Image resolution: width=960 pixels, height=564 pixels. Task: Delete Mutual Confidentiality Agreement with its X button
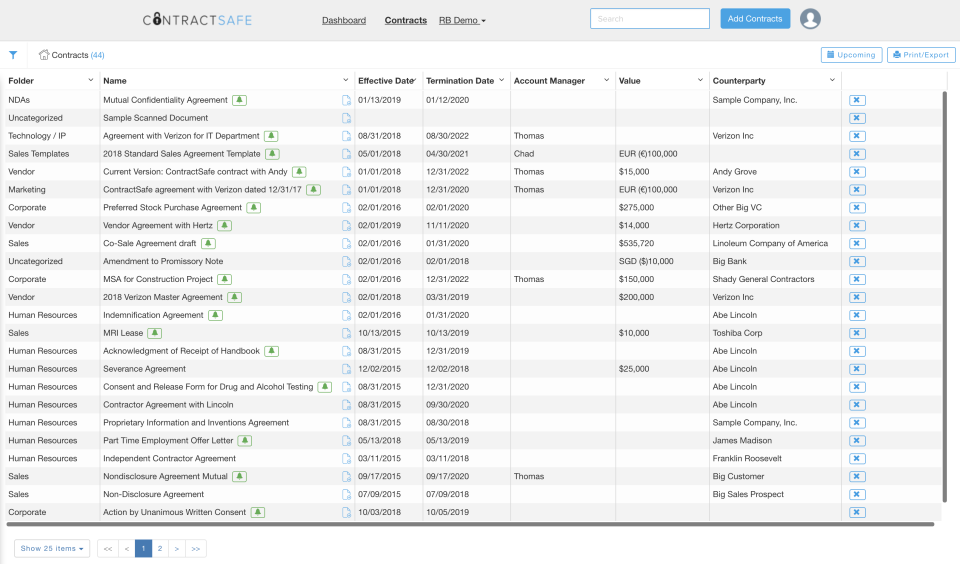[x=857, y=100]
